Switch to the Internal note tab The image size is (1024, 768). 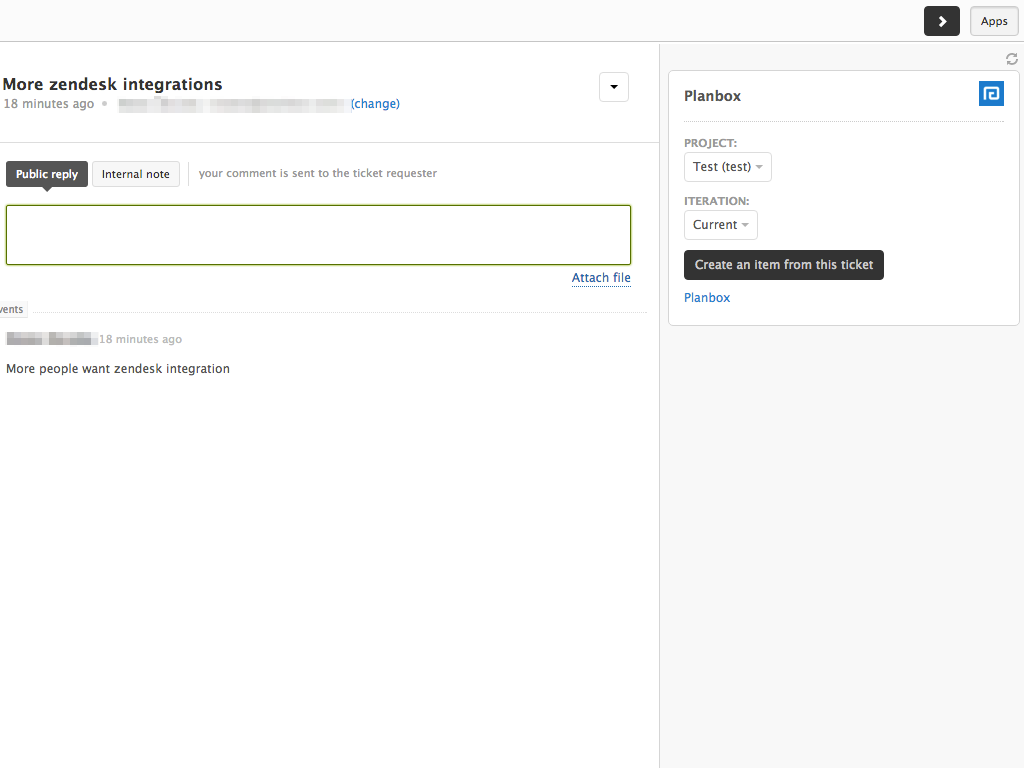tap(136, 174)
